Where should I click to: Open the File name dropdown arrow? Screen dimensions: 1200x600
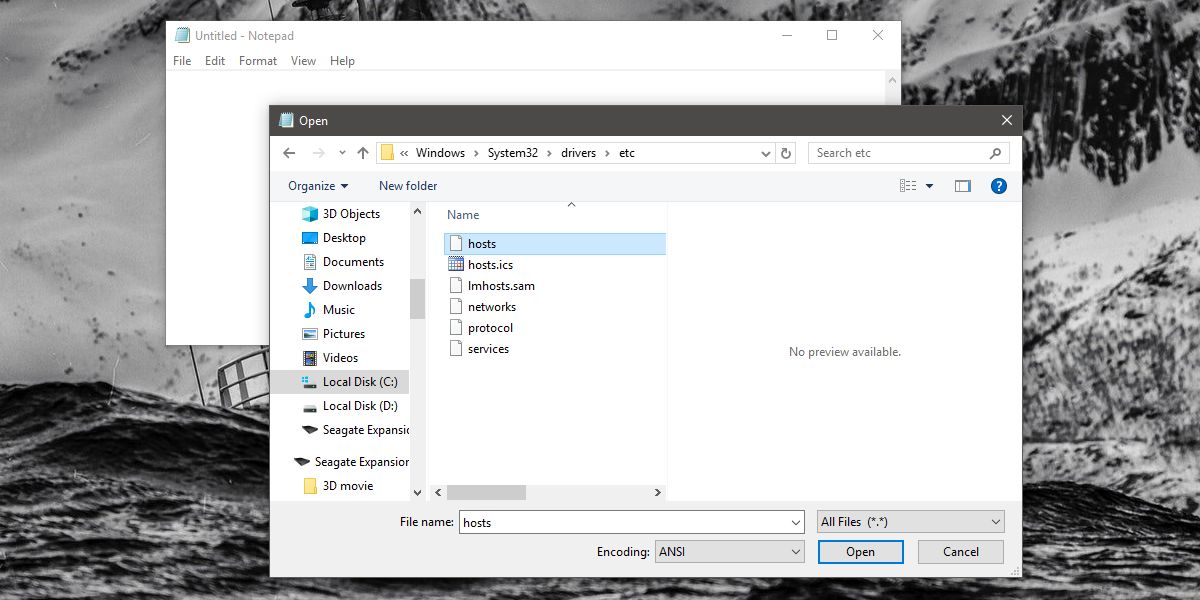pyautogui.click(x=796, y=522)
